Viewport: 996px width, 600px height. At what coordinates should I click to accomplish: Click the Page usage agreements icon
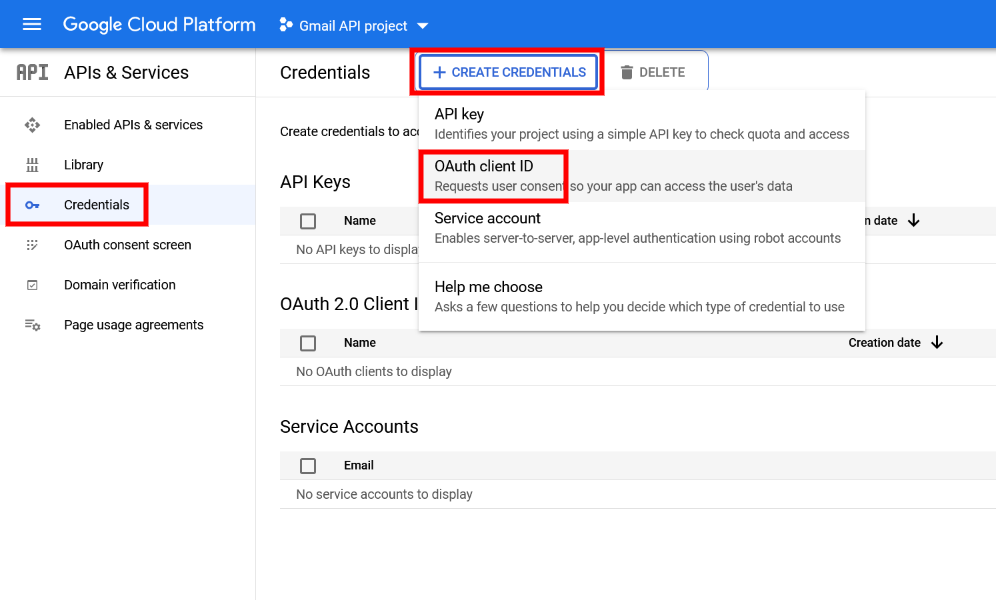(32, 325)
